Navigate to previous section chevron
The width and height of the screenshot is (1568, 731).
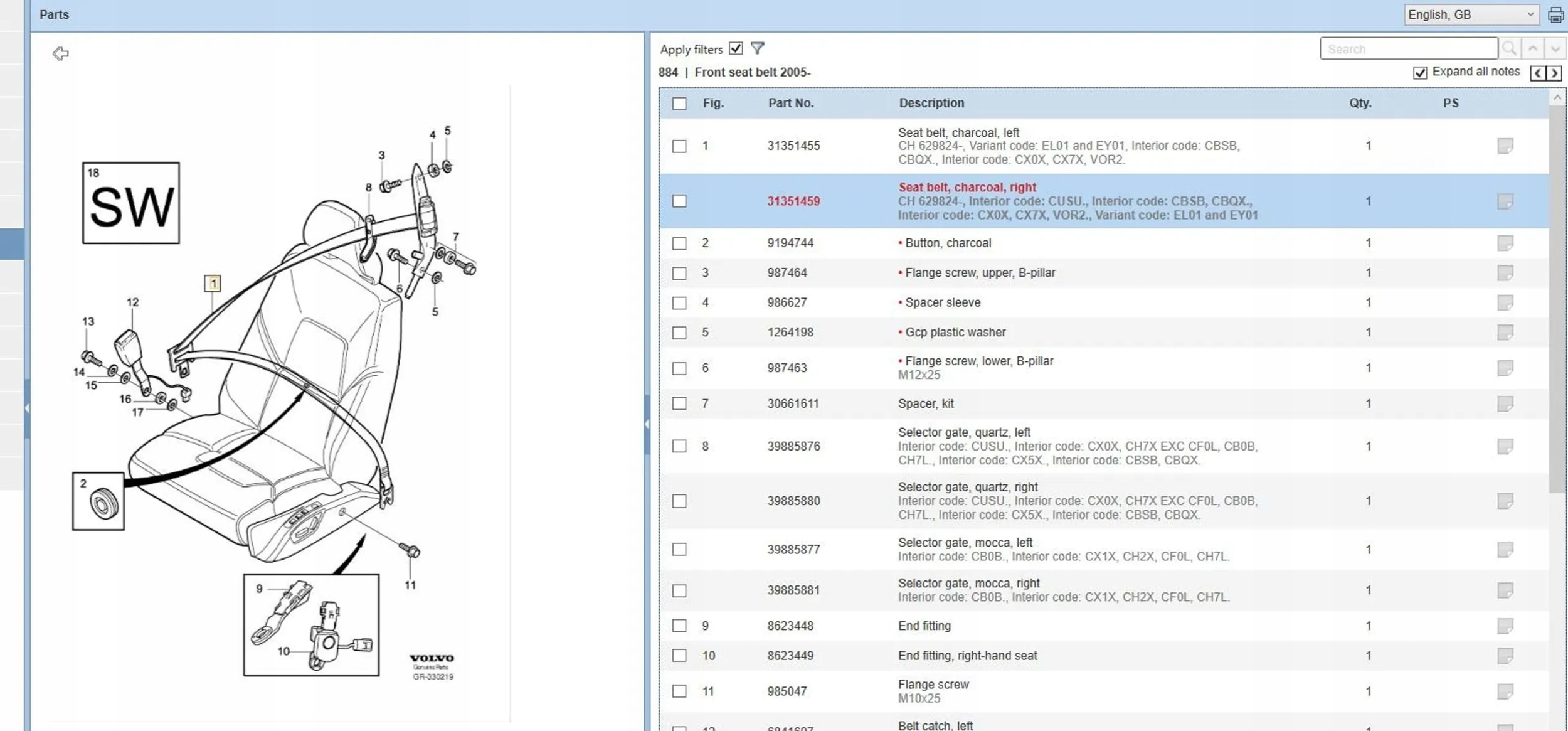(x=1539, y=73)
